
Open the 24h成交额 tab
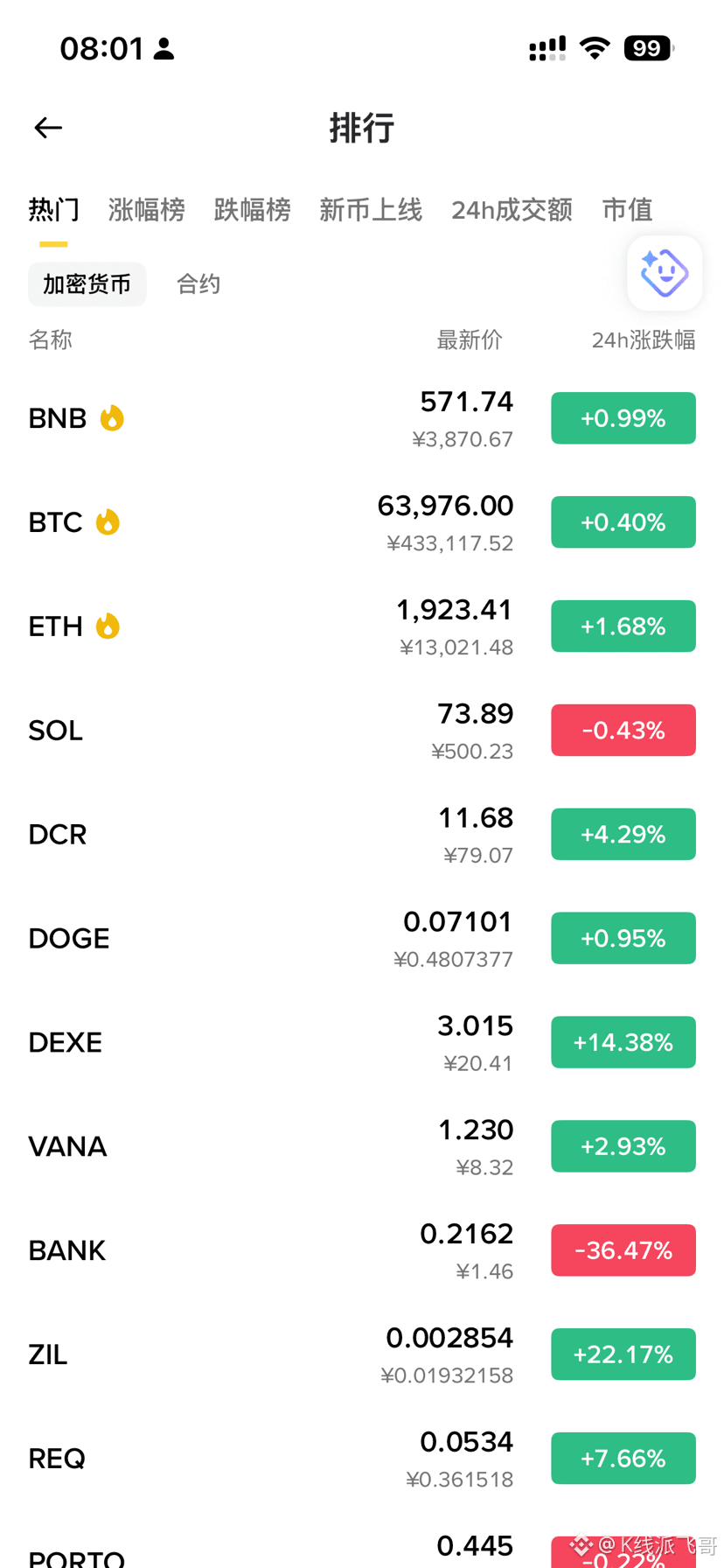click(x=512, y=210)
